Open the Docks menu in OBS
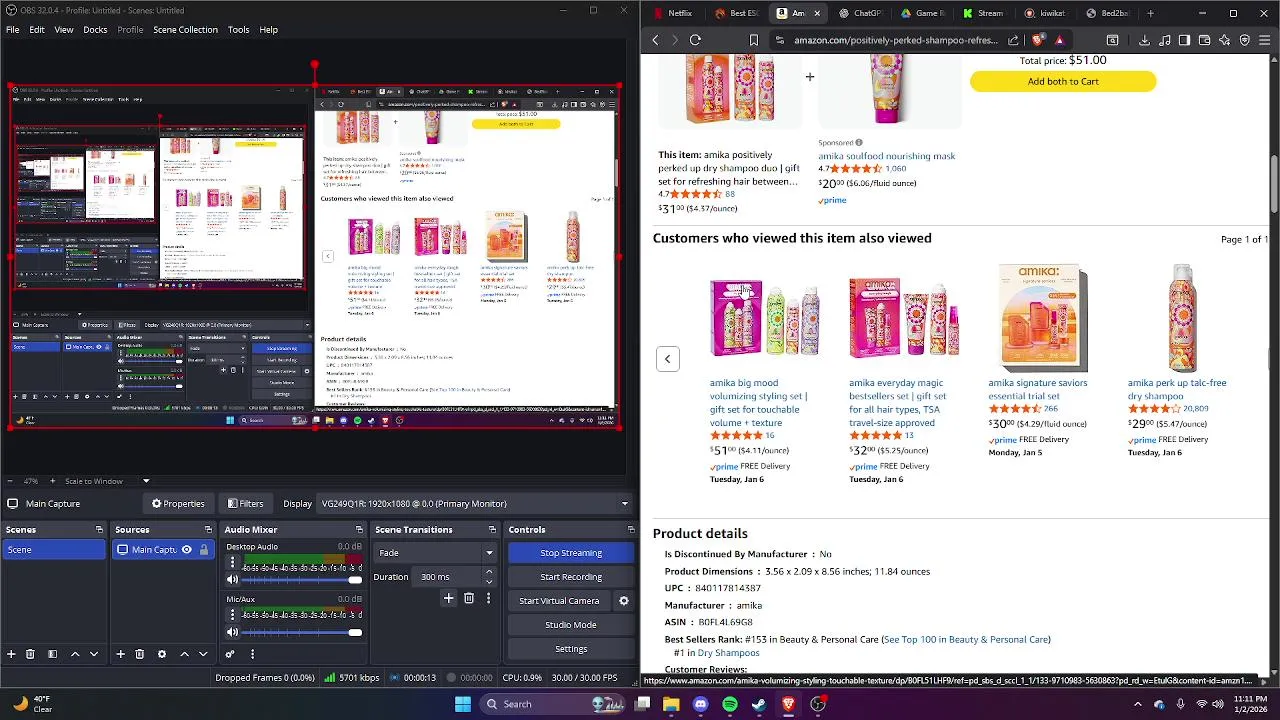 point(95,30)
